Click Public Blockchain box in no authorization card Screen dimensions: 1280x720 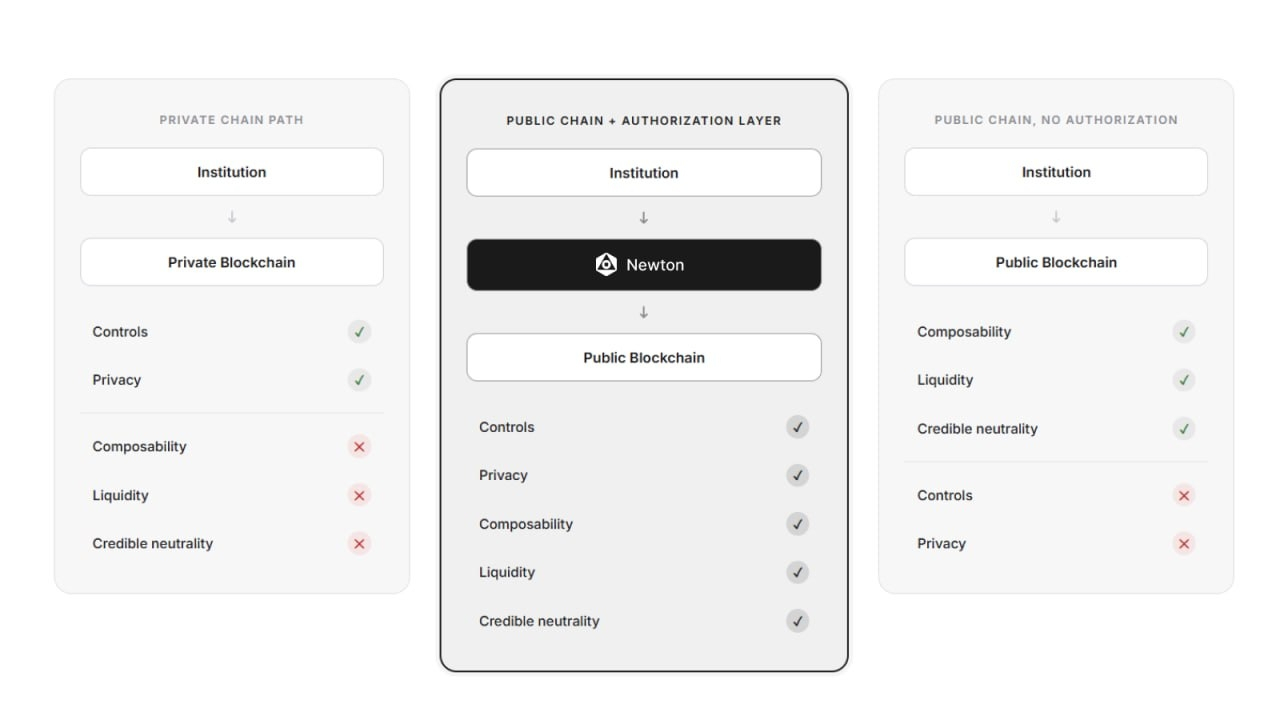[1056, 262]
